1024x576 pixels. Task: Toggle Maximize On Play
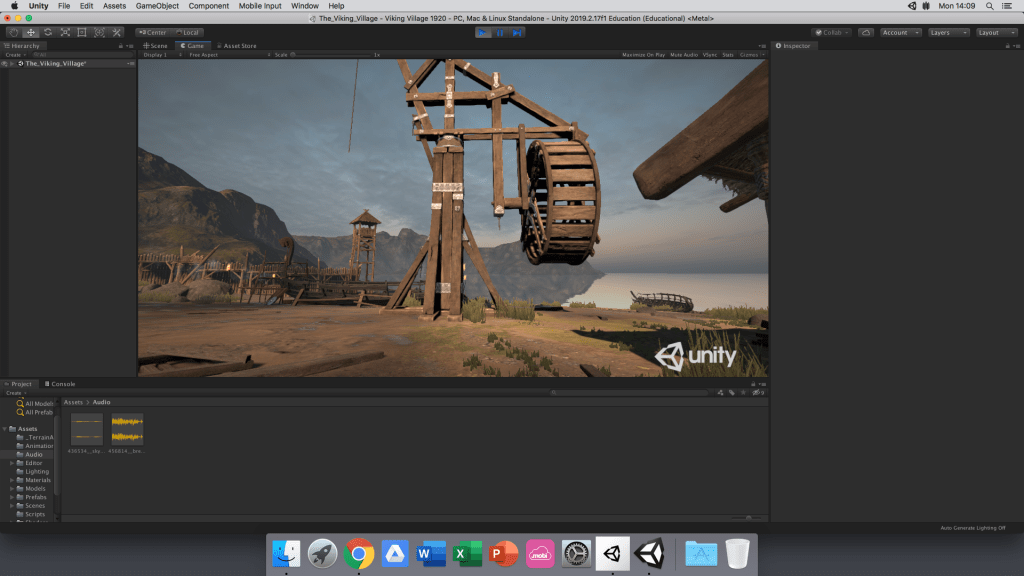645,55
